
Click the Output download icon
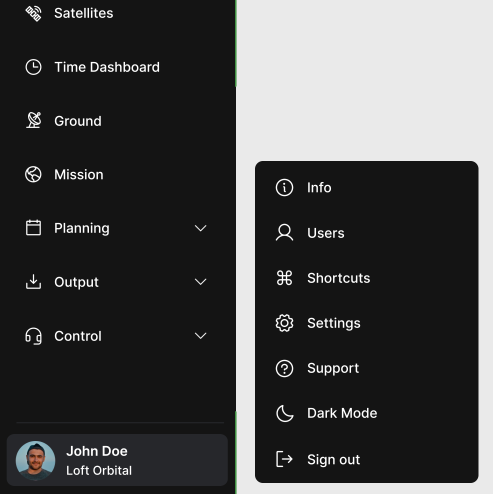tap(33, 282)
